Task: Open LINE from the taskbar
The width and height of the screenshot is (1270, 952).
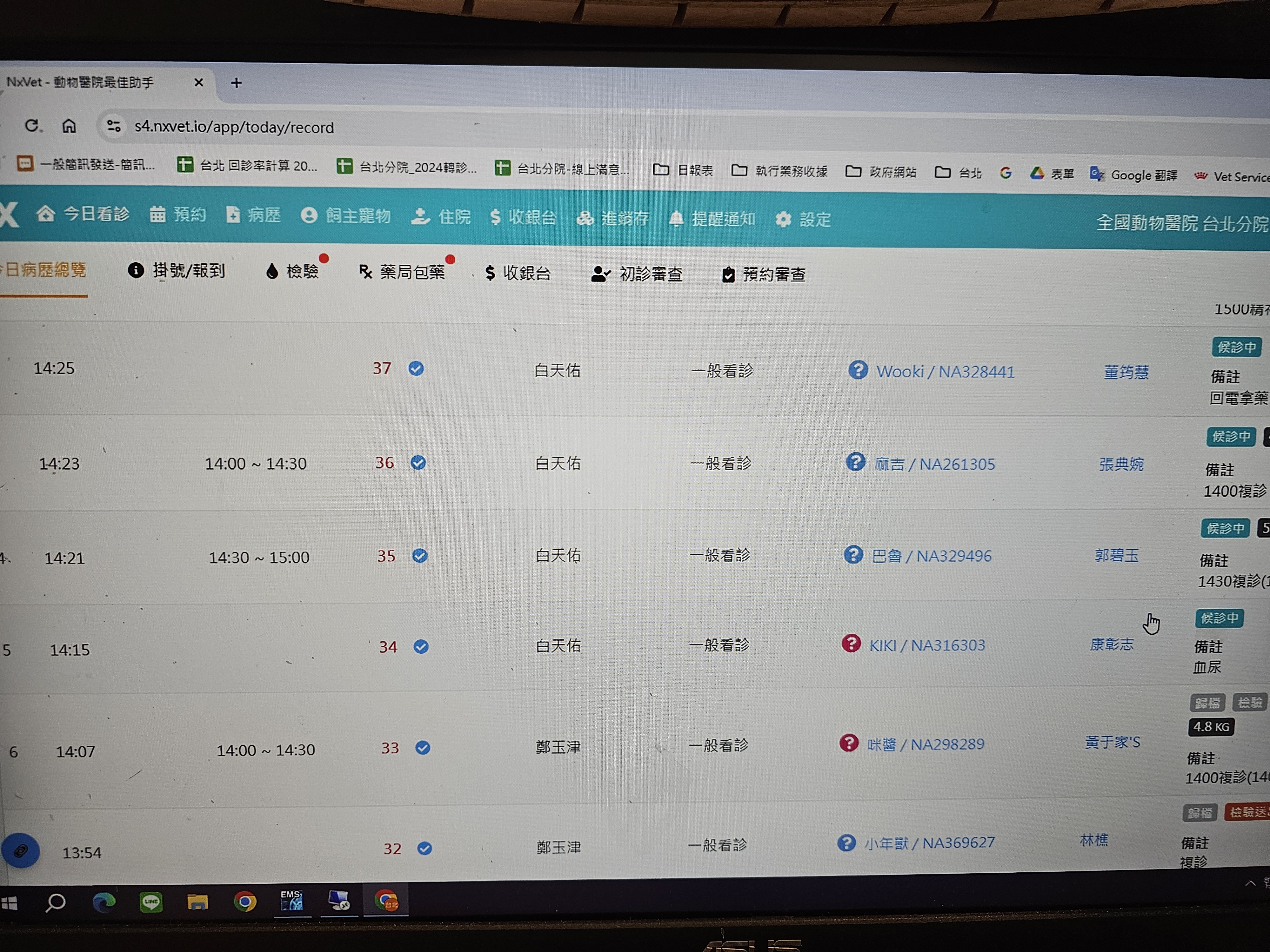Action: click(x=151, y=902)
